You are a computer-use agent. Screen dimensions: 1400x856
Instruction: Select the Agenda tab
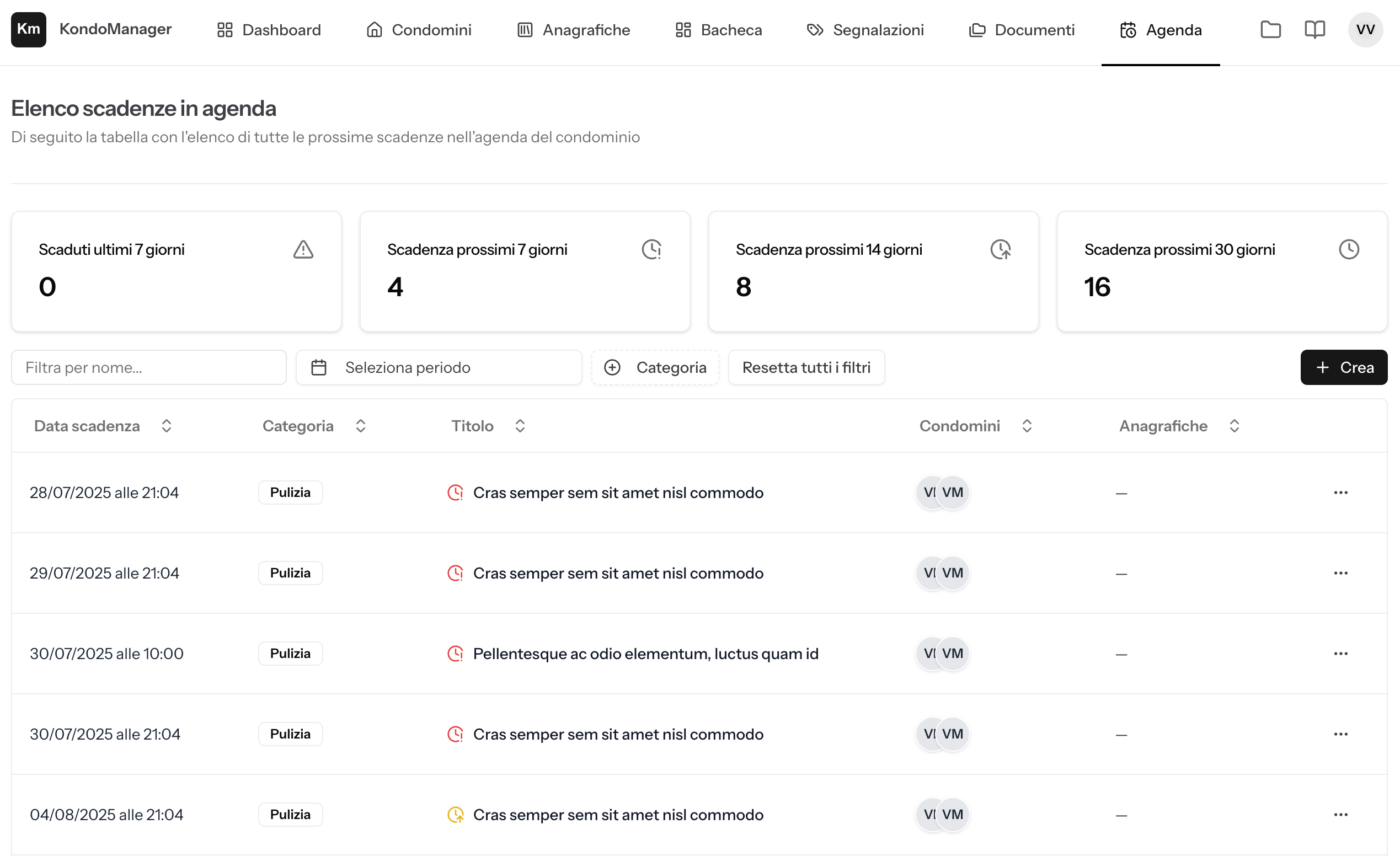point(1160,30)
